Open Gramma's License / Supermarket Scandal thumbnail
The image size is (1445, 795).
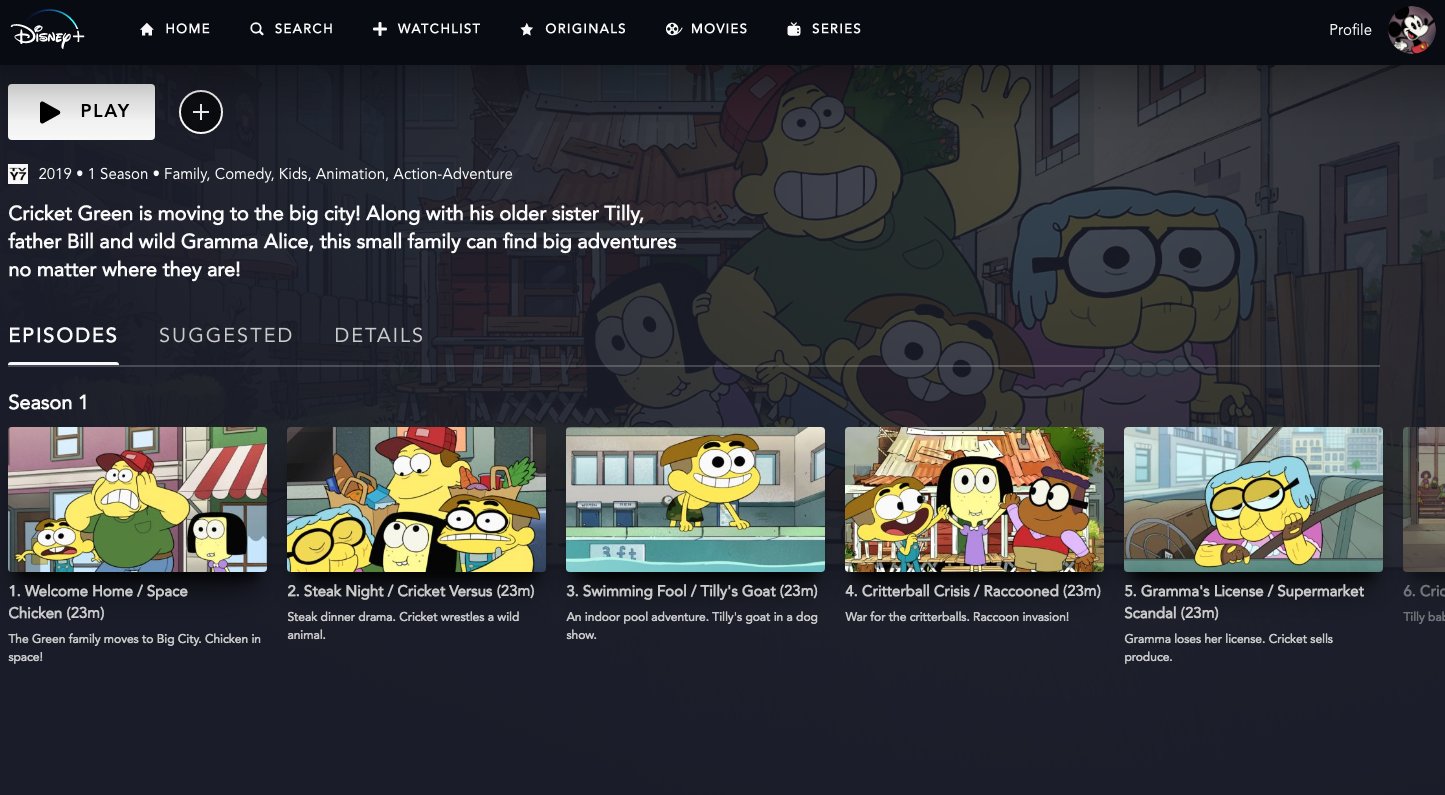click(1254, 500)
